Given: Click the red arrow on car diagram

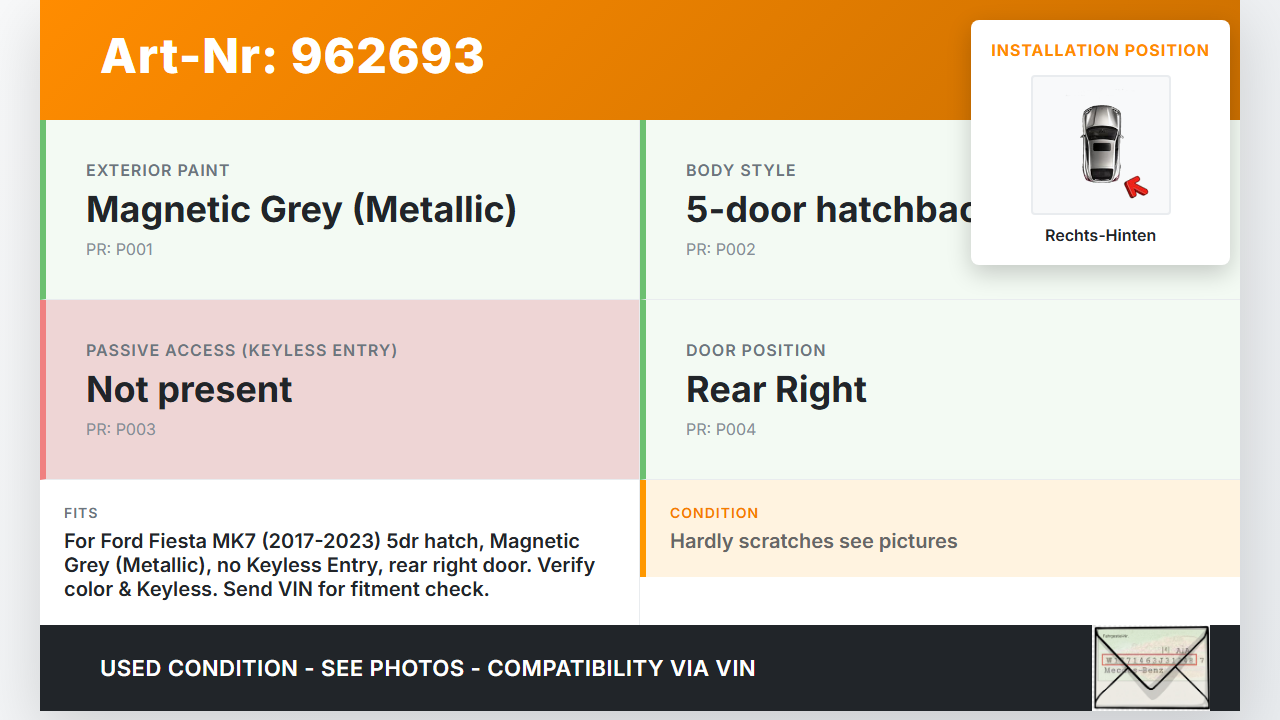Looking at the screenshot, I should pos(1135,185).
